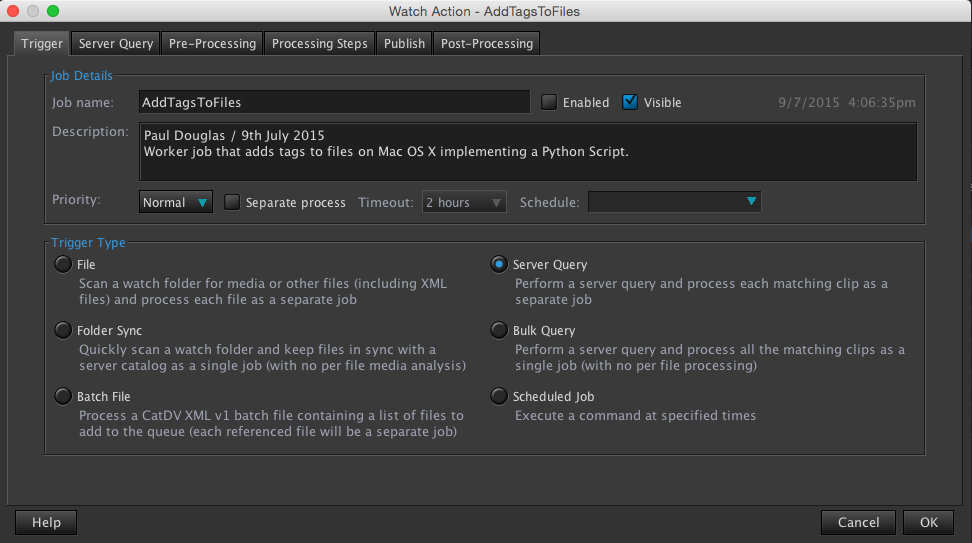Select the File trigger type radio button
Image resolution: width=972 pixels, height=543 pixels.
coord(64,265)
